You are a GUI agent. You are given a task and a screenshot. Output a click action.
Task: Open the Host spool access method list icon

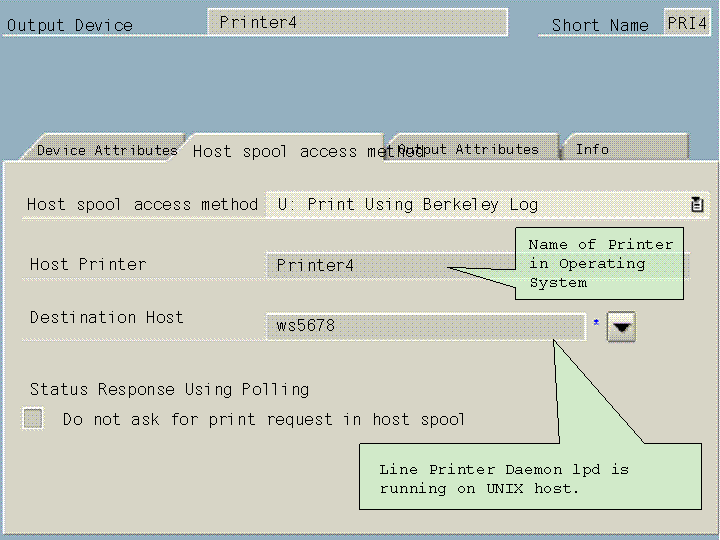tap(697, 204)
